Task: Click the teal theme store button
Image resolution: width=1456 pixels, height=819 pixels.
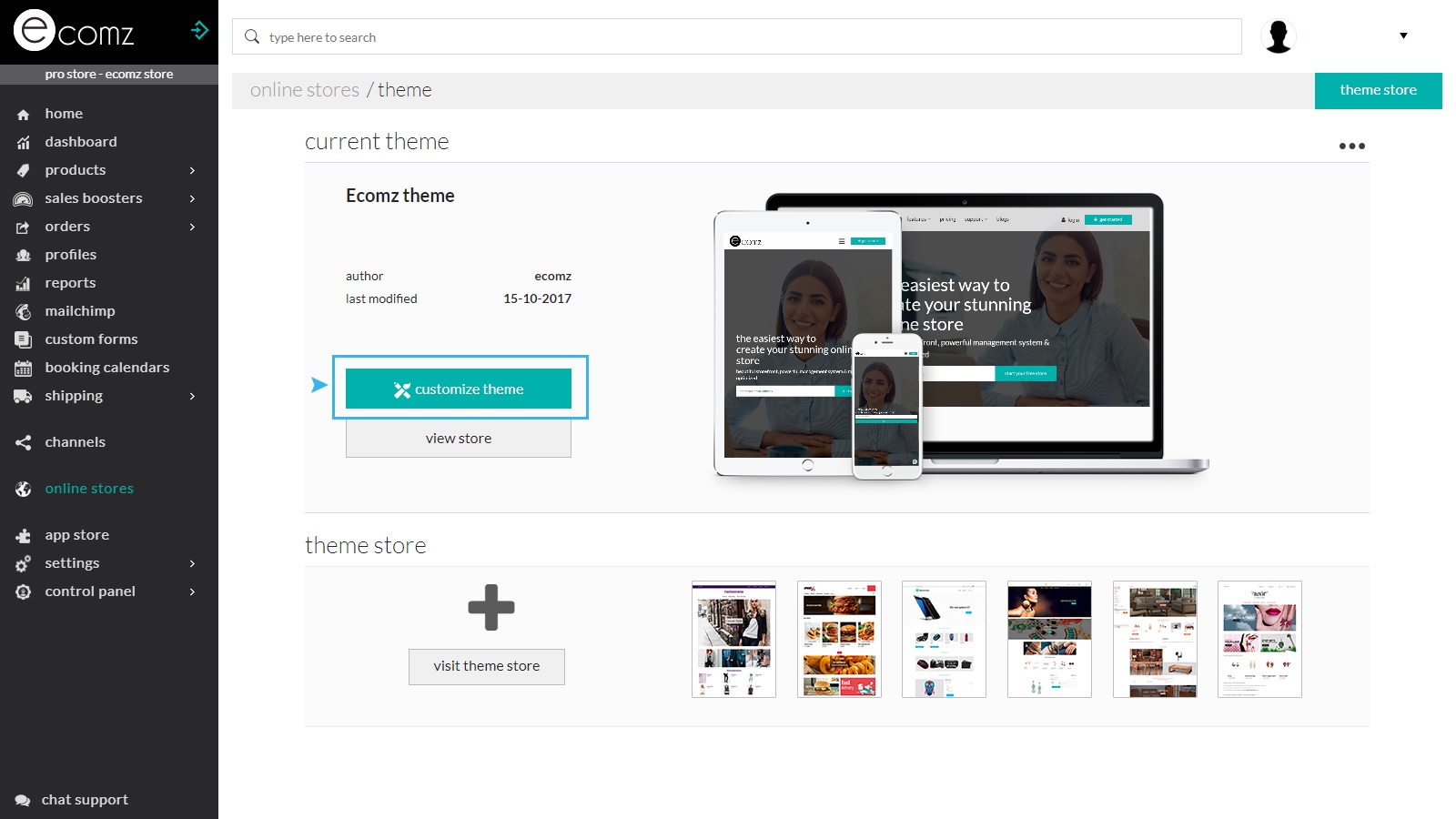Action: pos(1379,90)
